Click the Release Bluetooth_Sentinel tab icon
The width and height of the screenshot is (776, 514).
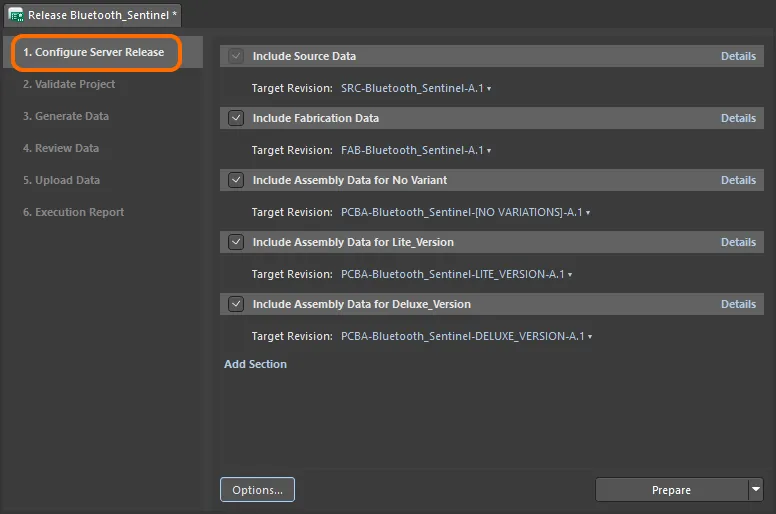pos(16,15)
